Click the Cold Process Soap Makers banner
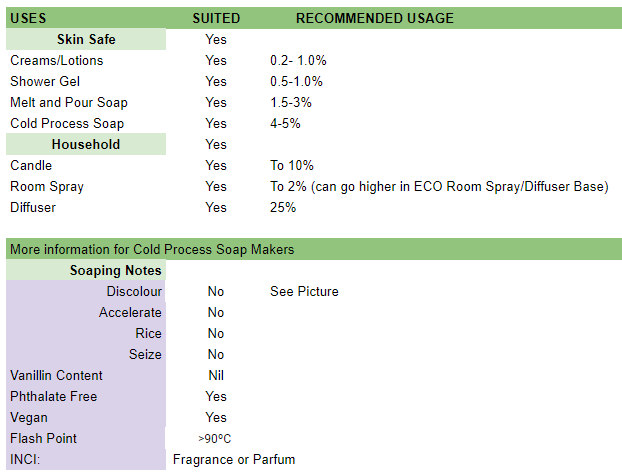Image resolution: width=622 pixels, height=472 pixels. tap(151, 249)
